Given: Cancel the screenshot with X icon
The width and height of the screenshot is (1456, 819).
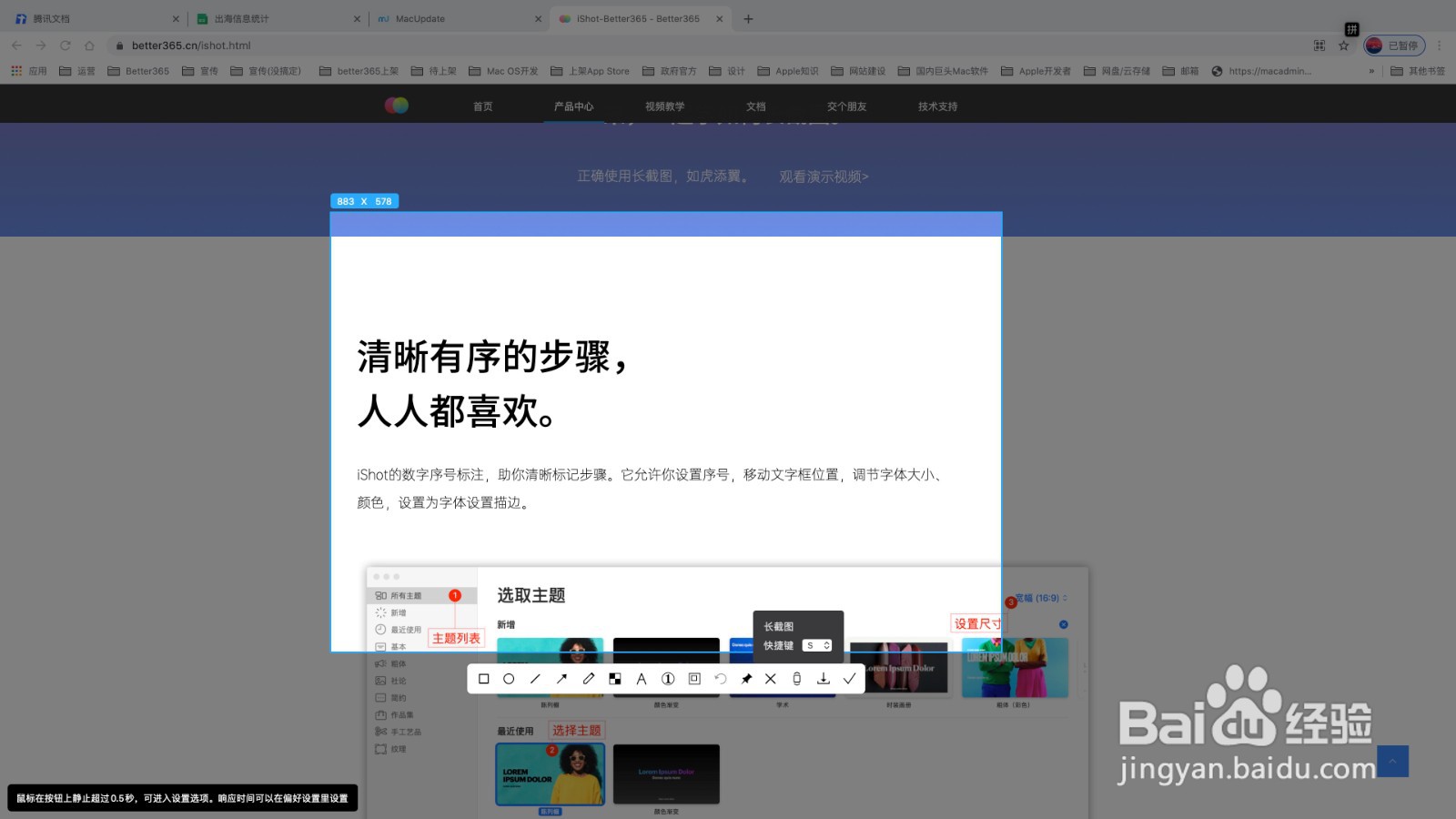Looking at the screenshot, I should point(771,679).
